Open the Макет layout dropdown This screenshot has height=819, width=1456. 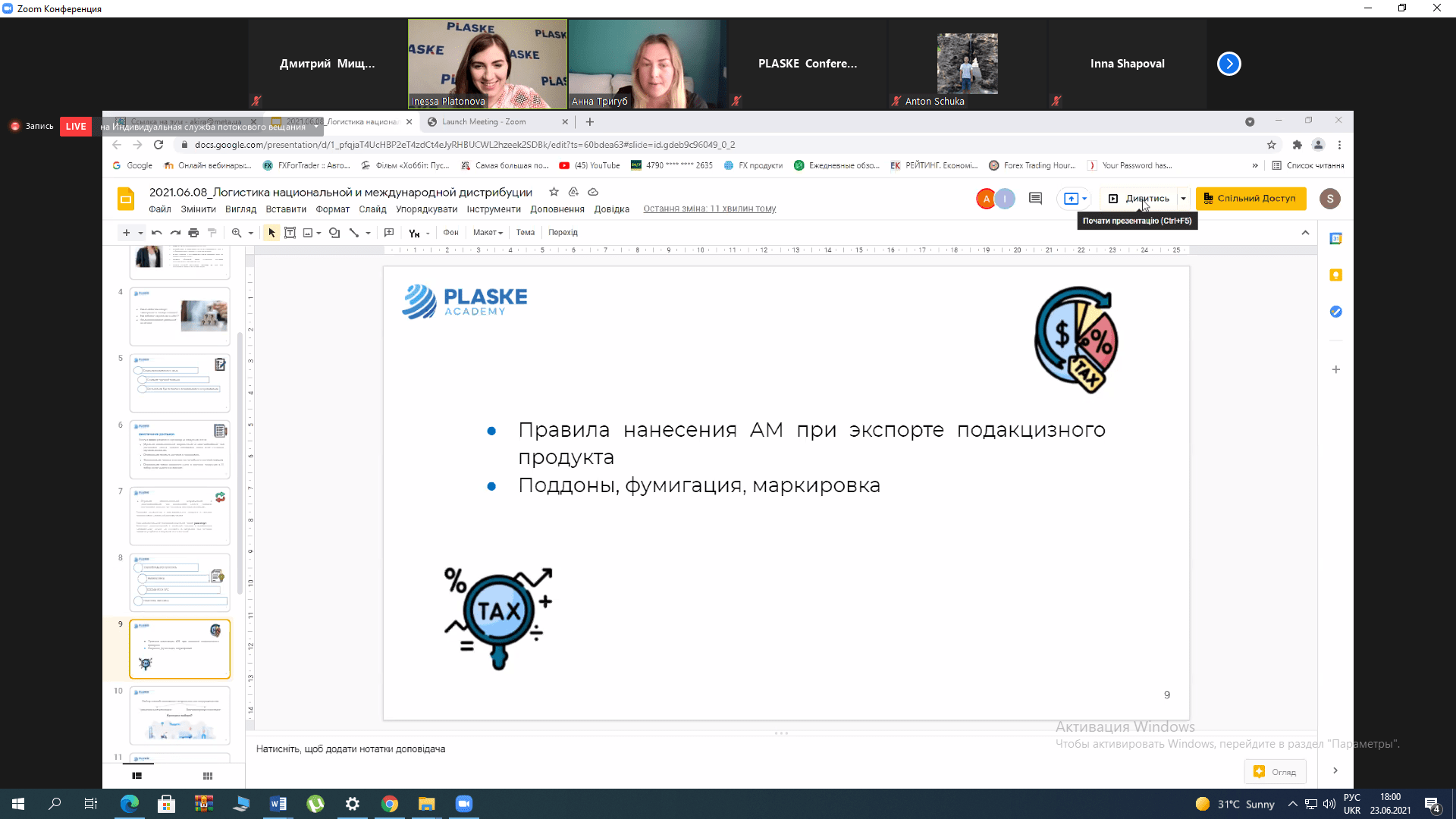488,233
